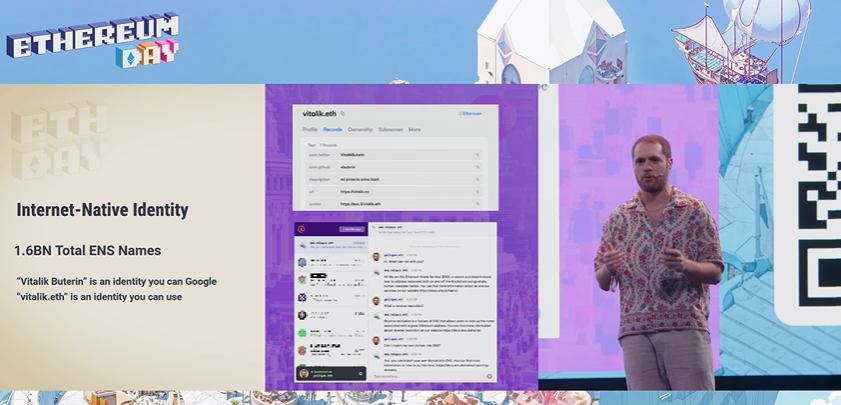Viewport: 841px width, 405px height.
Task: Click the Ethereum Day logo
Action: coord(93,41)
